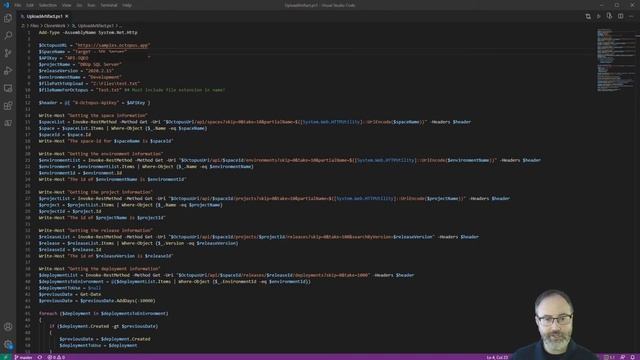Minimize the Visual Studio Code window

point(602,5)
